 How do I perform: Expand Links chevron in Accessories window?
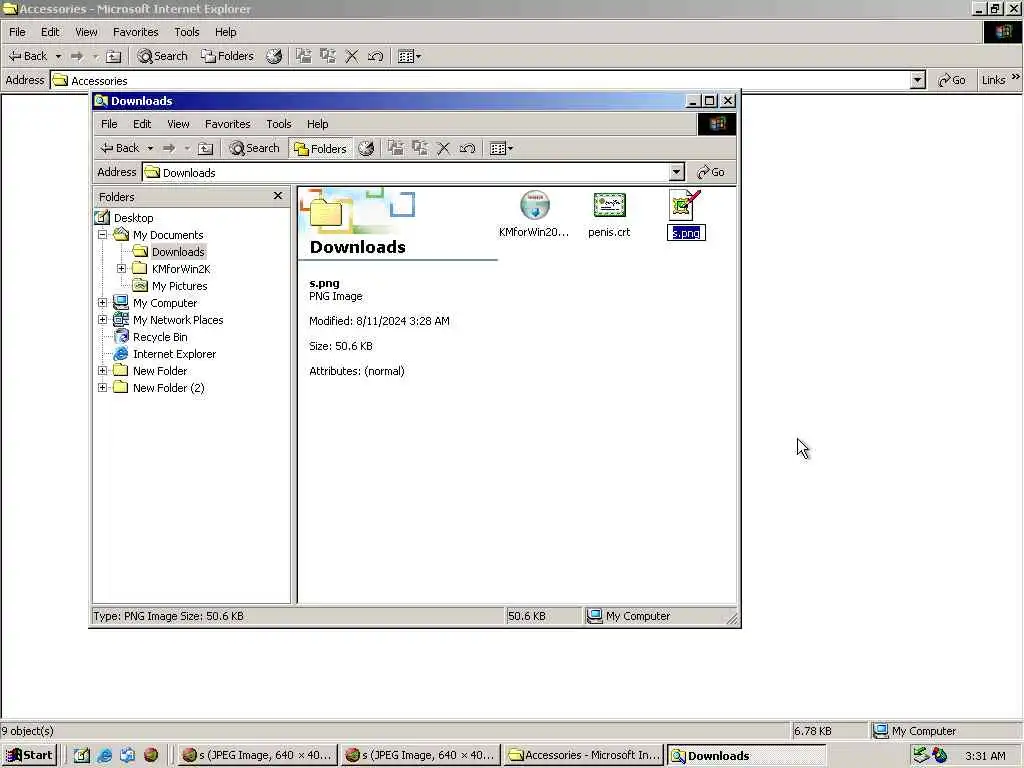[x=1016, y=77]
